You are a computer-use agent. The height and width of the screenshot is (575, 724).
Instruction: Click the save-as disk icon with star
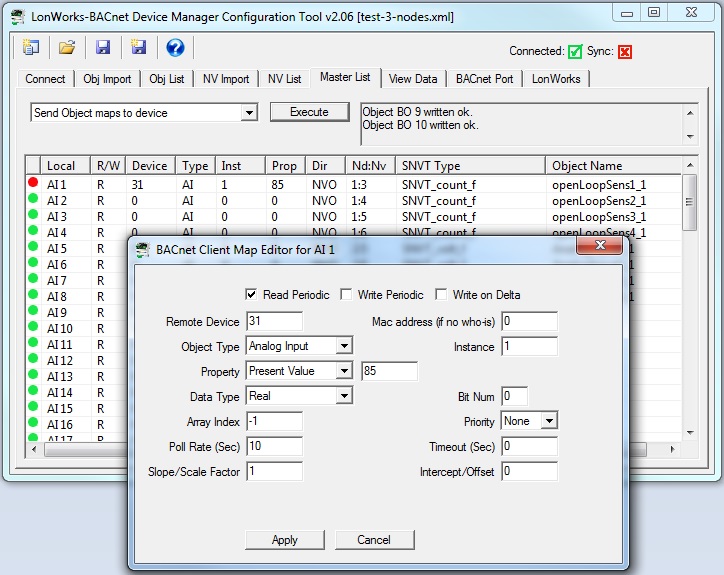[139, 48]
